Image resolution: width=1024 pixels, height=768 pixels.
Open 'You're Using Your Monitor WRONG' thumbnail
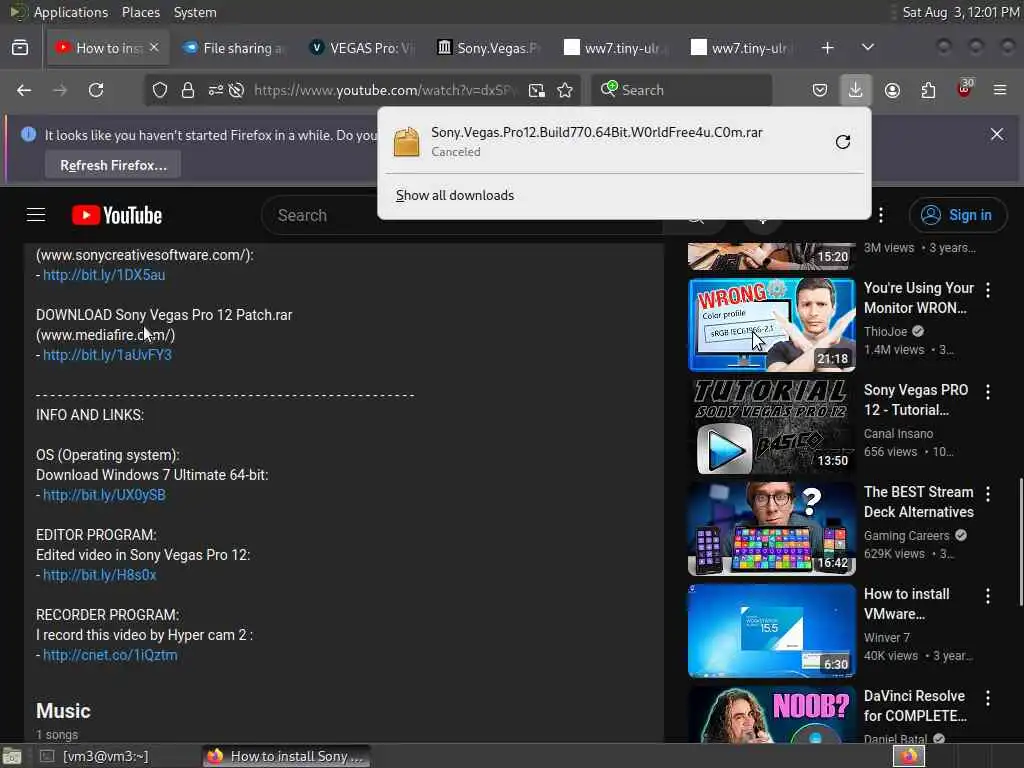(x=771, y=325)
